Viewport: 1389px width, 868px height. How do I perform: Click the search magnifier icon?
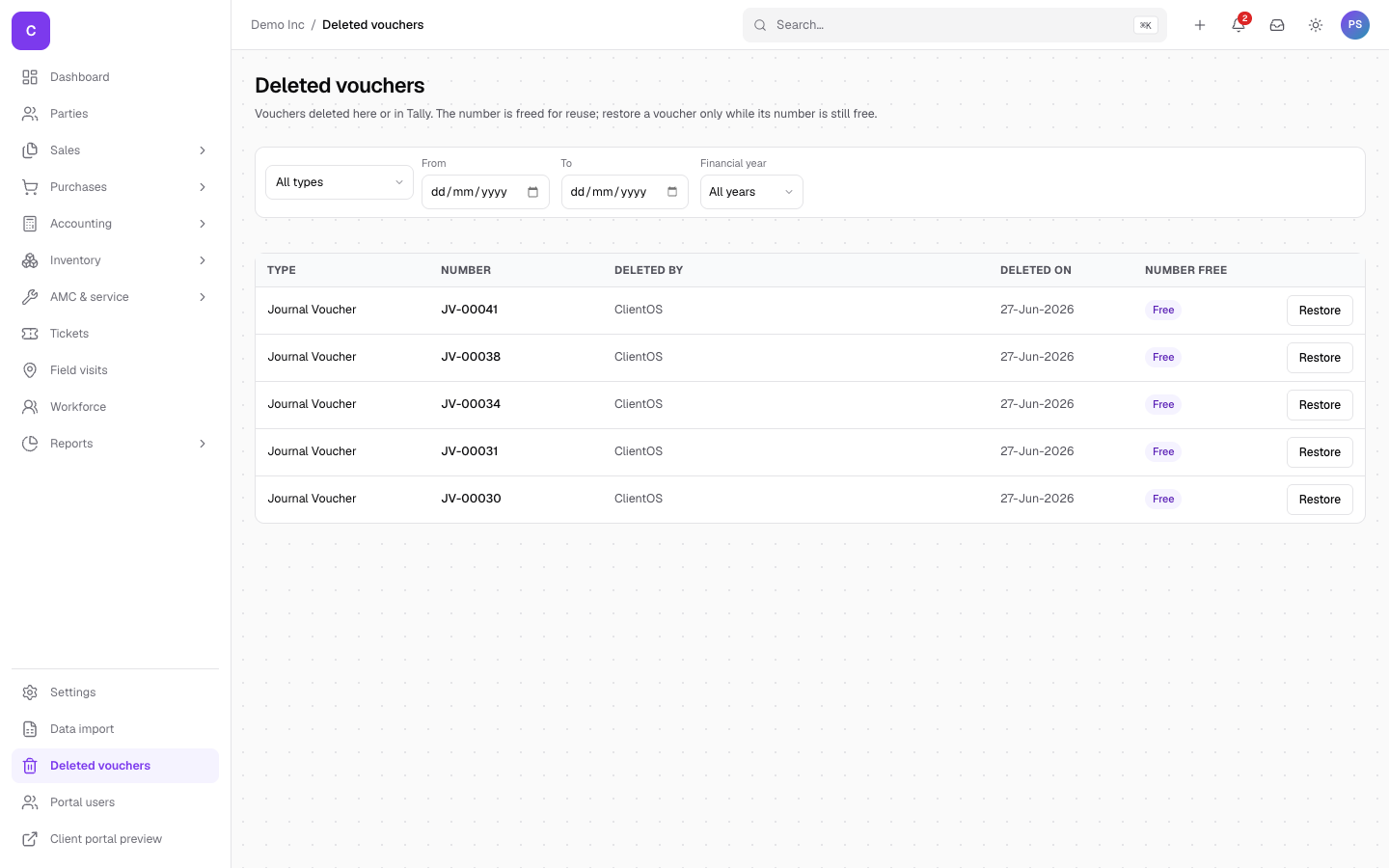[x=760, y=25]
